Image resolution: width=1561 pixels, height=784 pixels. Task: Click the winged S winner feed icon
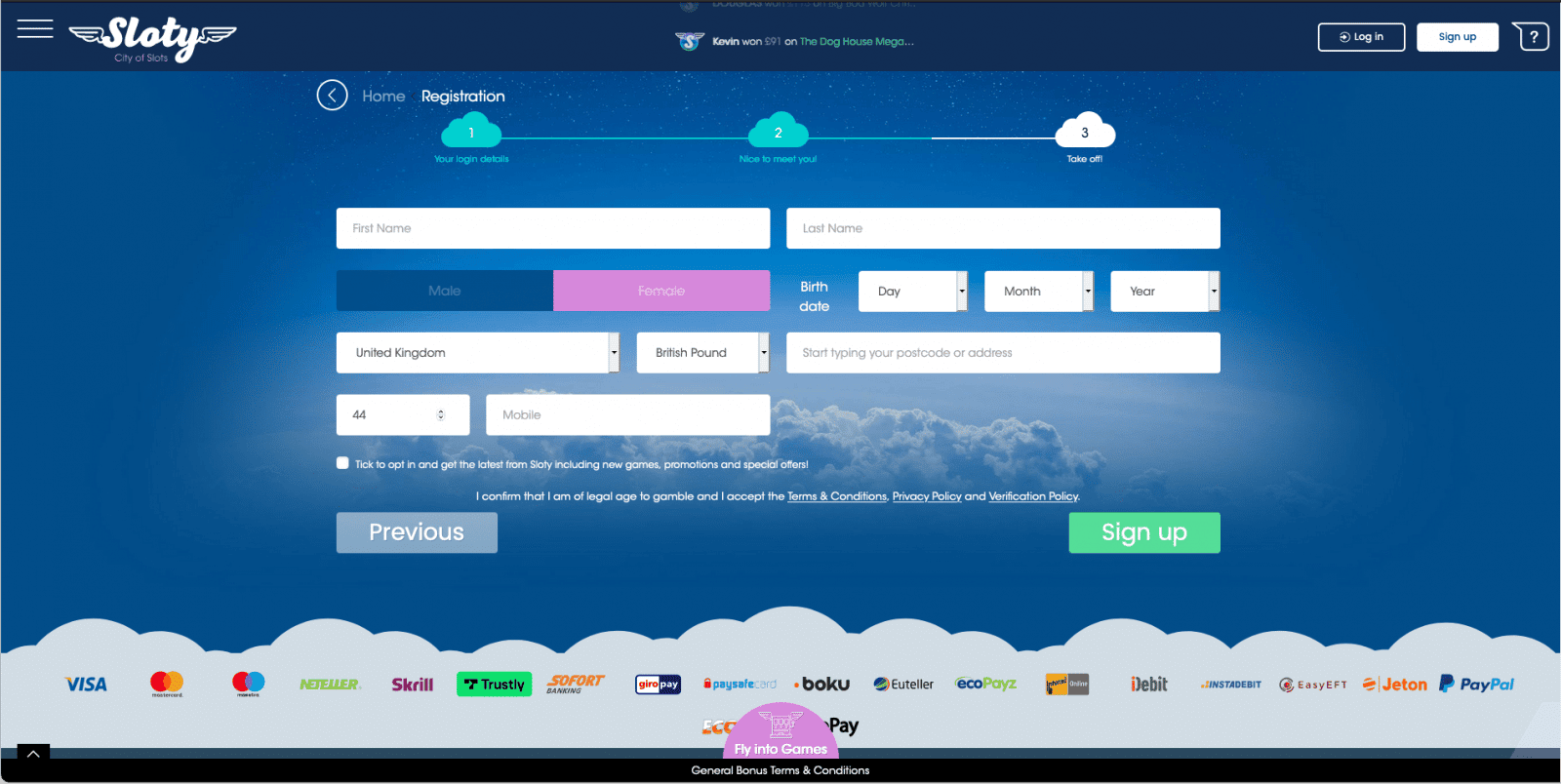point(690,41)
